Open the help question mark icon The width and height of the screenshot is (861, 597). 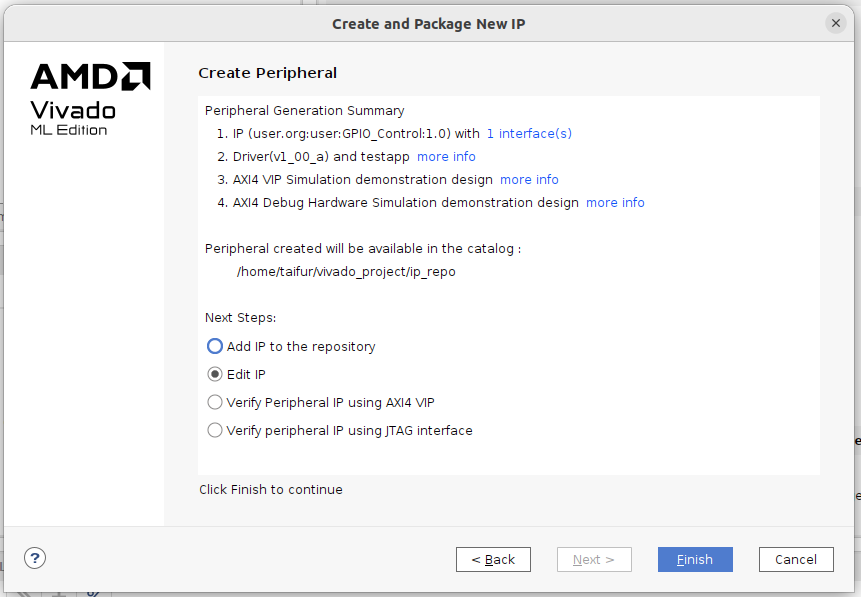pyautogui.click(x=35, y=559)
